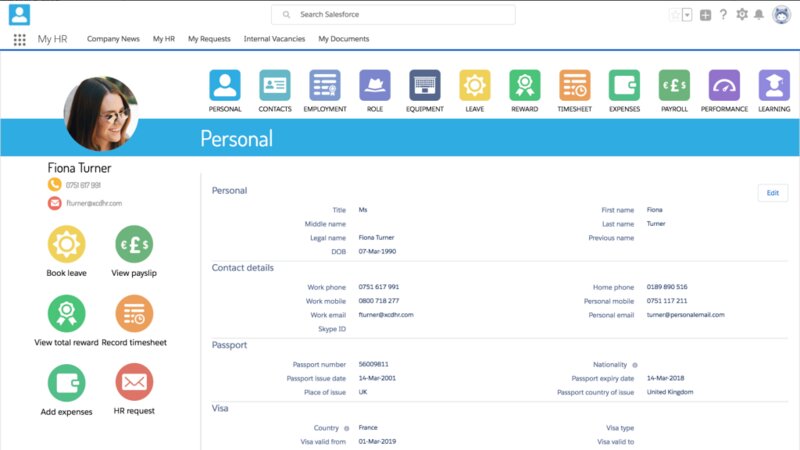800x450 pixels.
Task: Select the Leave sun icon
Action: 475,85
